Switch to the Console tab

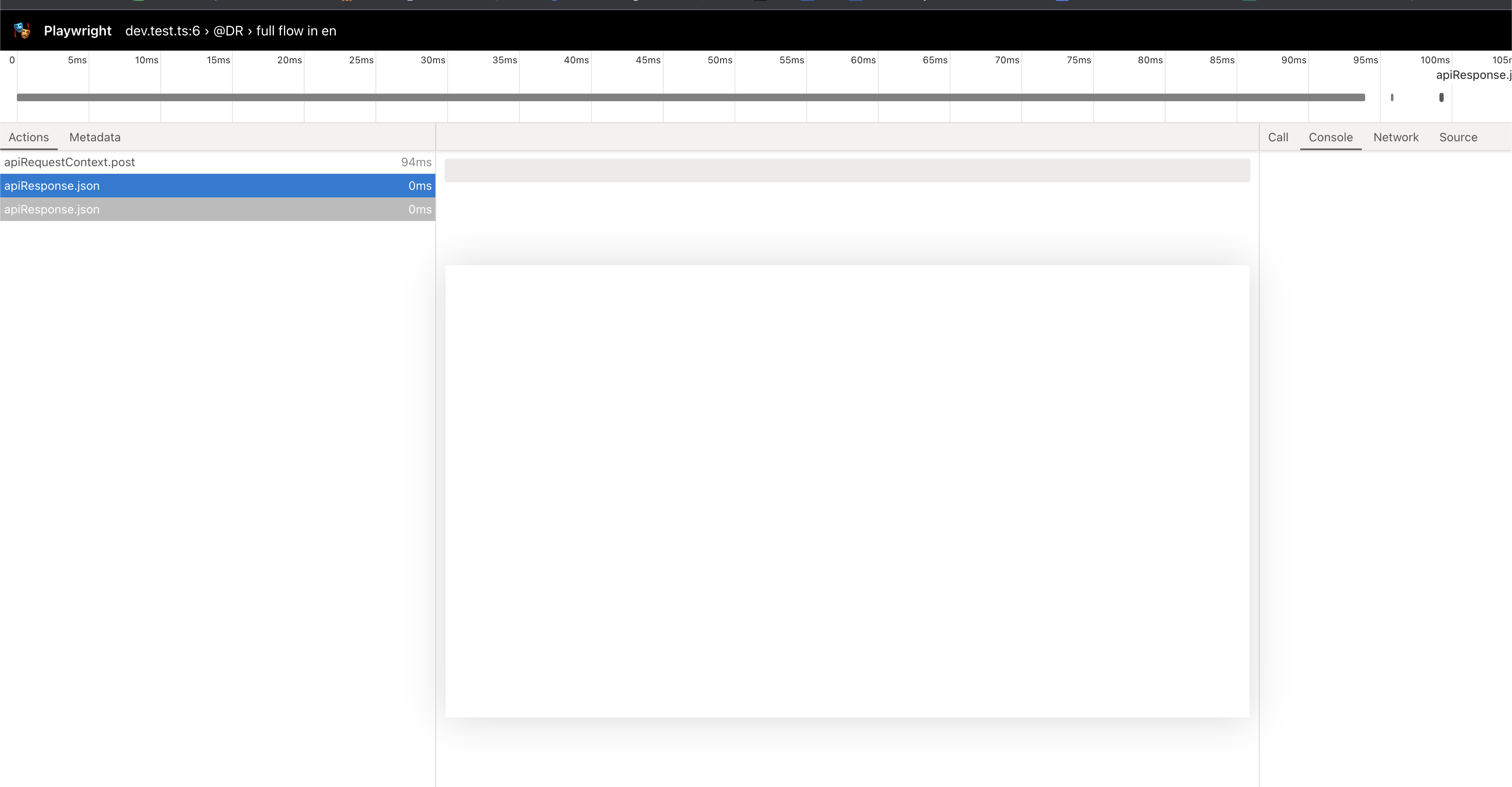[1330, 137]
